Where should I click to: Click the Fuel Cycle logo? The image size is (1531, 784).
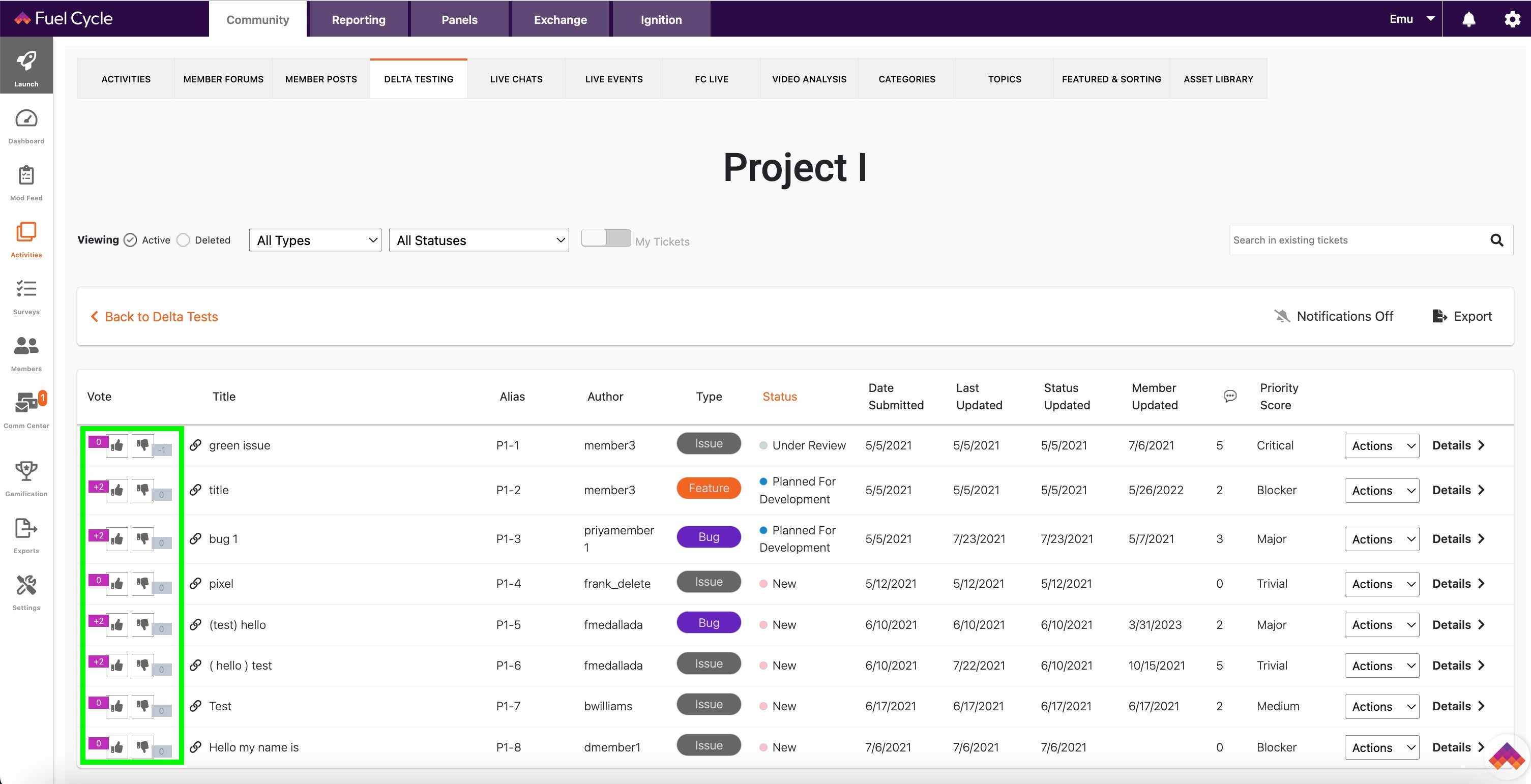tap(63, 18)
